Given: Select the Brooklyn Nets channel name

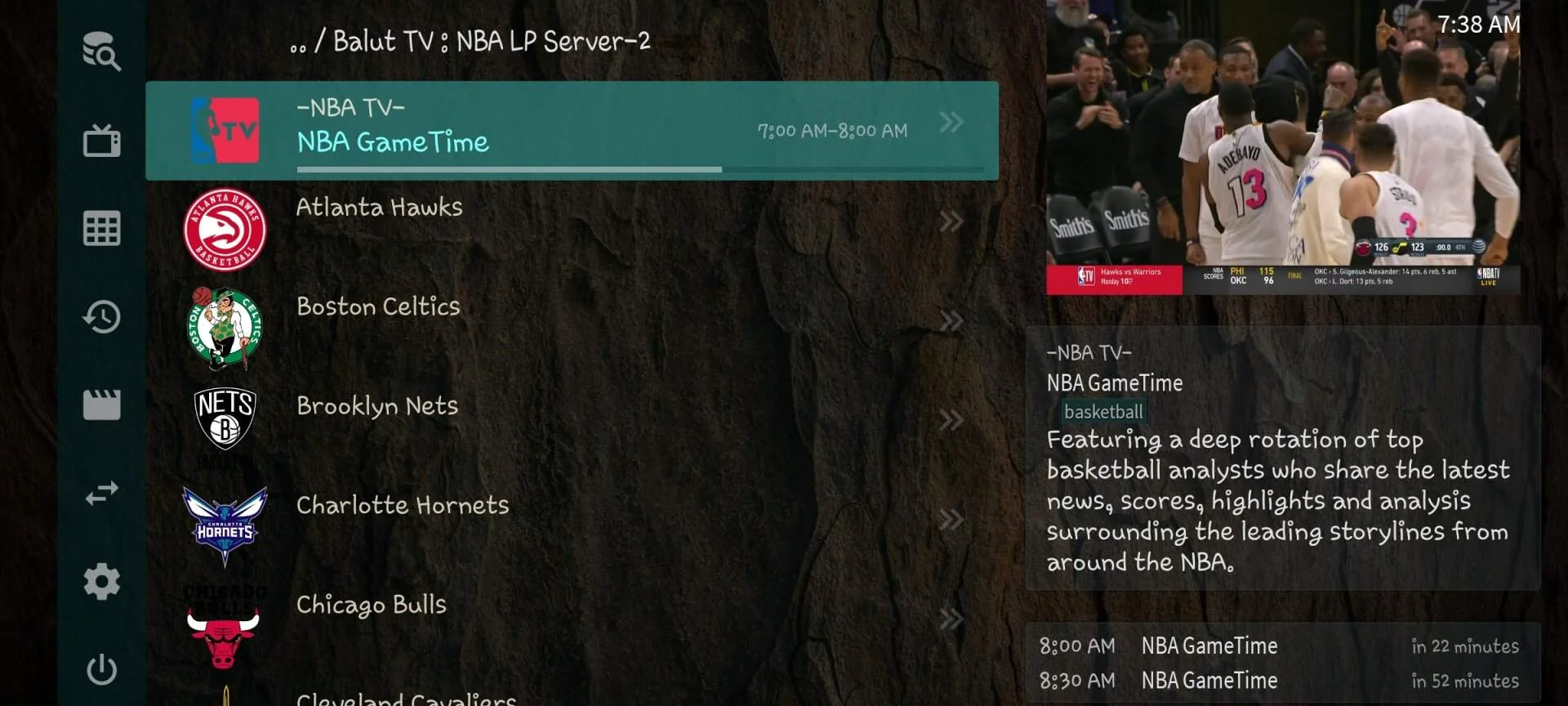Looking at the screenshot, I should (377, 406).
